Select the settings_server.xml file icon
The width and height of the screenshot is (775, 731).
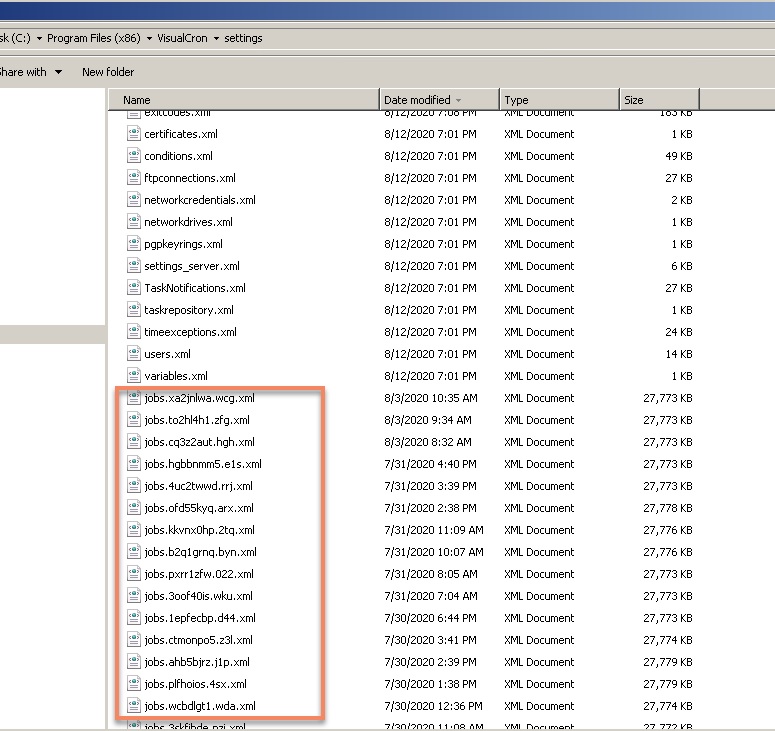click(x=134, y=266)
